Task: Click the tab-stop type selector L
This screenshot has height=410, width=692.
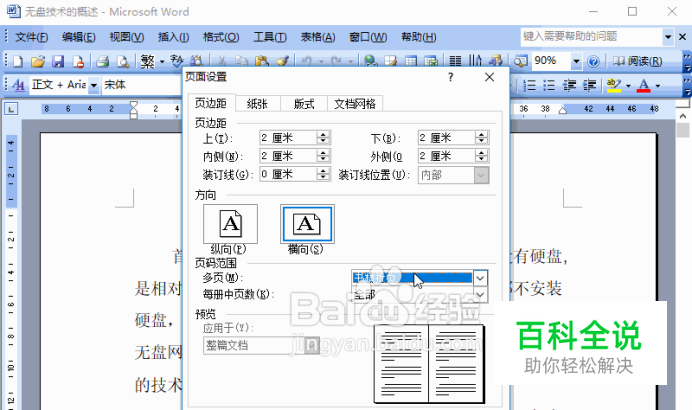Action: pos(11,109)
